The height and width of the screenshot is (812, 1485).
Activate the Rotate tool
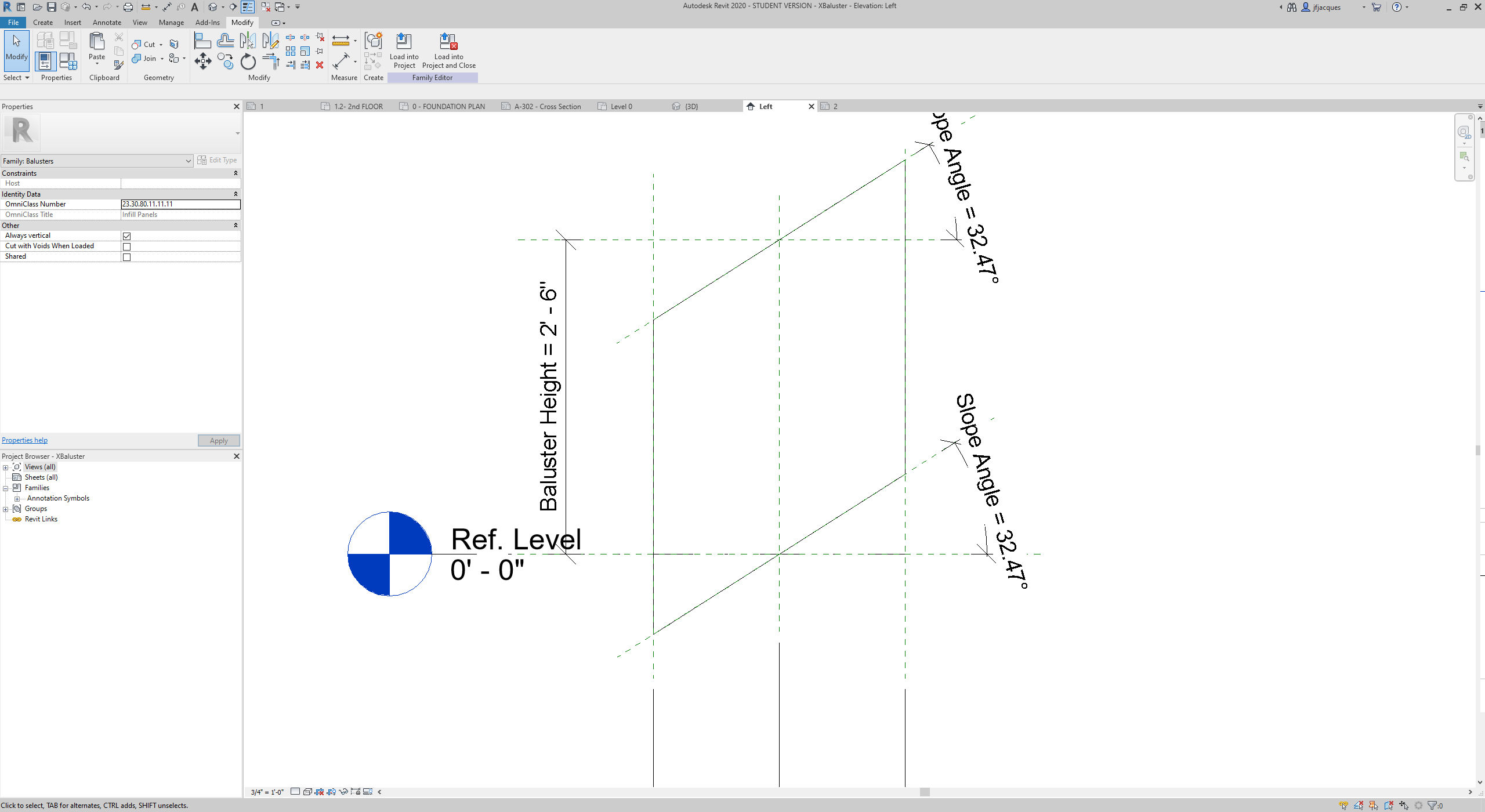tap(248, 61)
